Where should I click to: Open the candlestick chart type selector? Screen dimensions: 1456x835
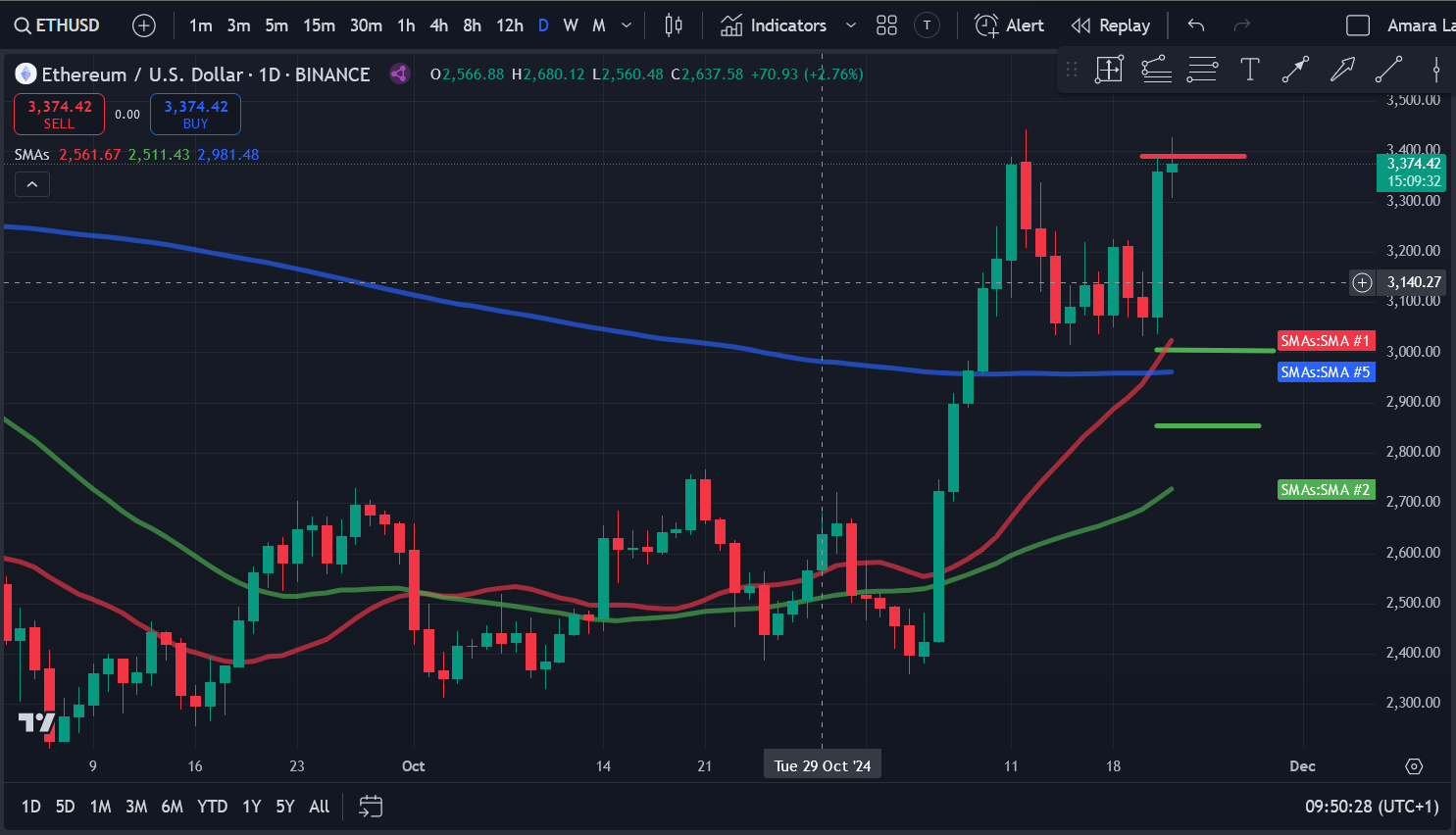pyautogui.click(x=674, y=25)
